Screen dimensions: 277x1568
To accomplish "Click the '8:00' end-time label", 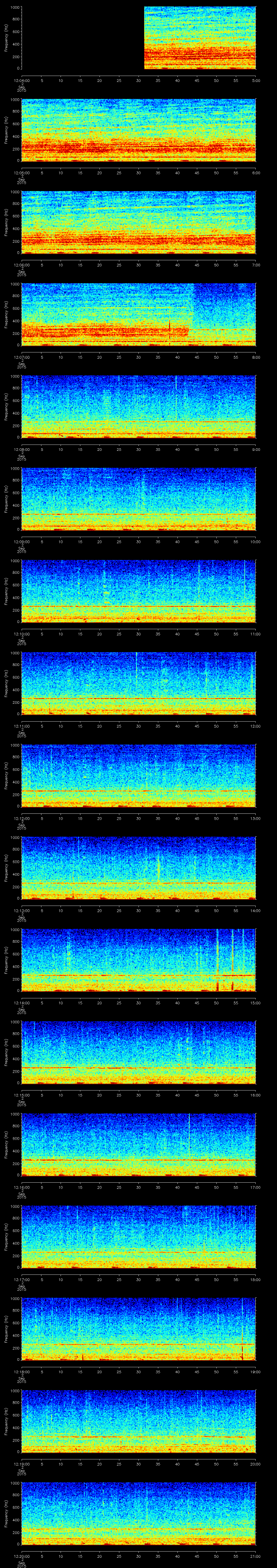I will [x=256, y=357].
